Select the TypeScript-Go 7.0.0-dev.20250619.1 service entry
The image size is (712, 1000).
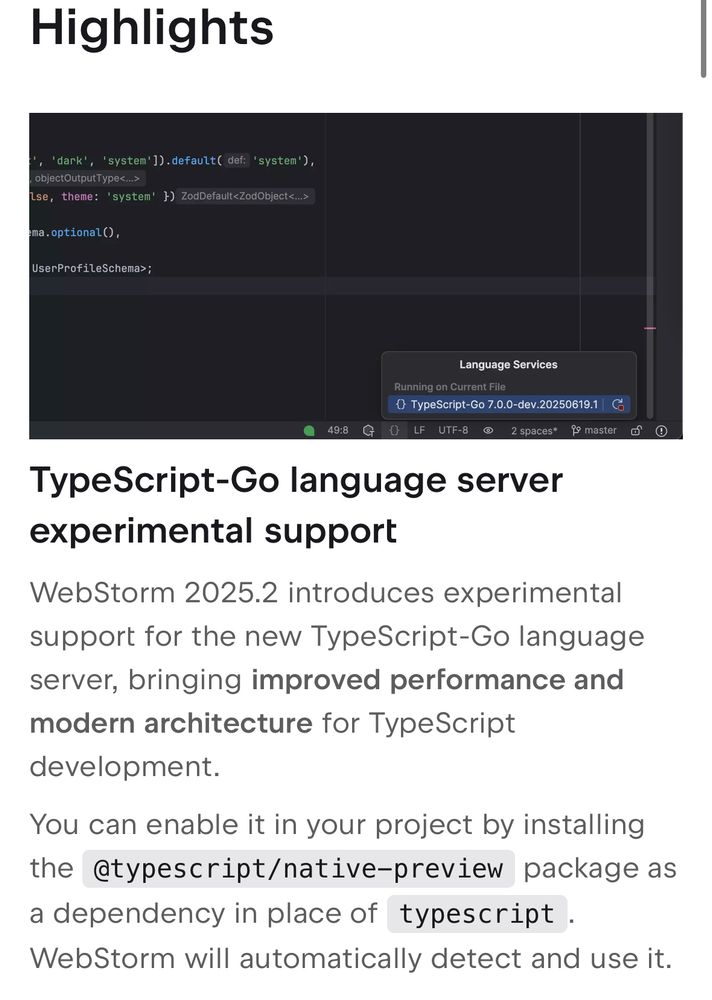[x=508, y=404]
